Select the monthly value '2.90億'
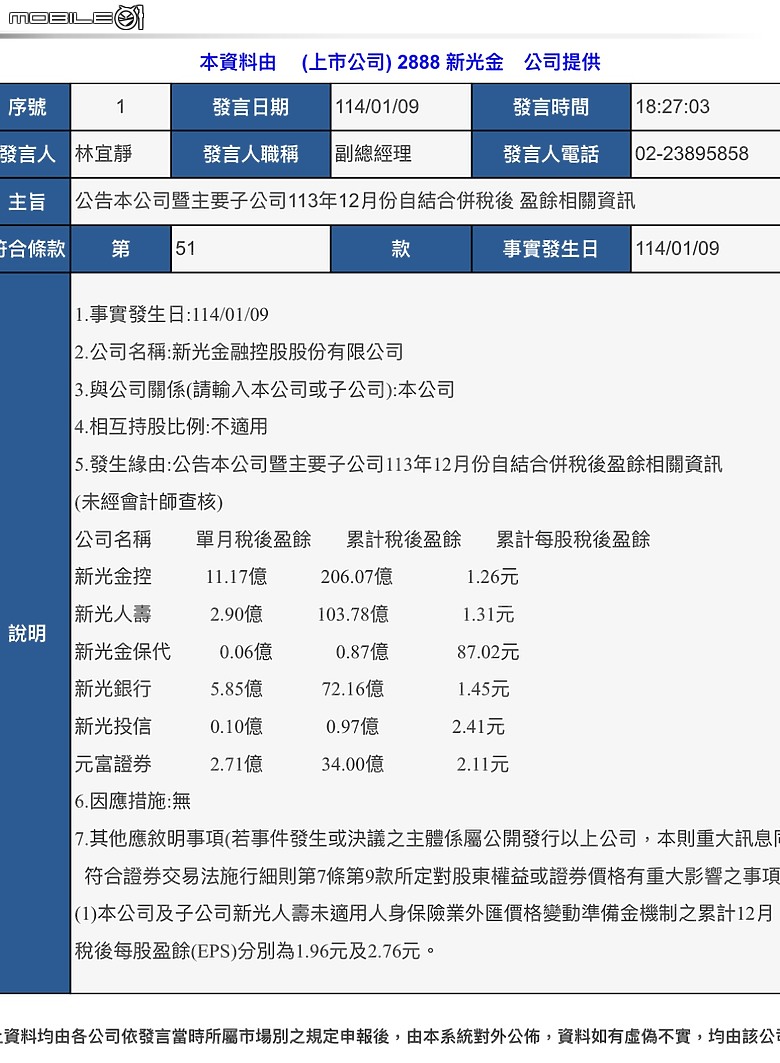Screen dimensions: 780x1063 (236, 614)
